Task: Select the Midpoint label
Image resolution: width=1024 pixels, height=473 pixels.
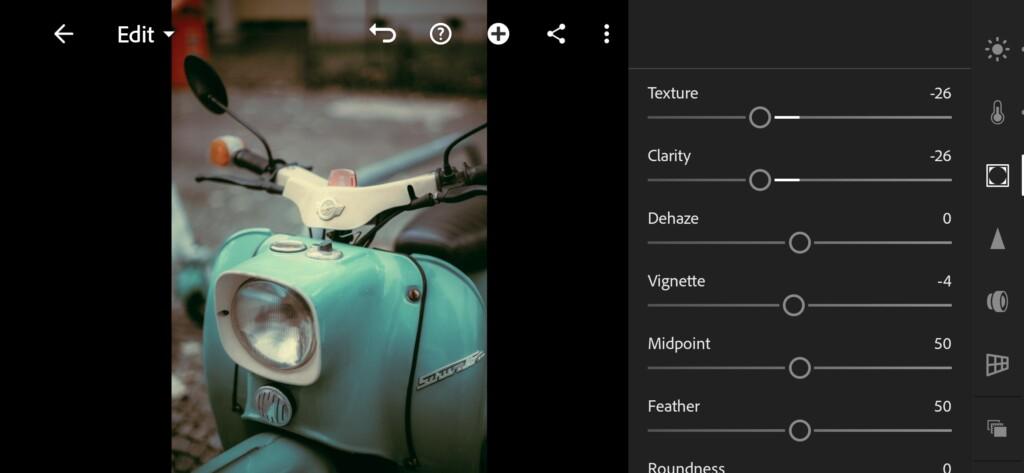Action: pos(679,344)
